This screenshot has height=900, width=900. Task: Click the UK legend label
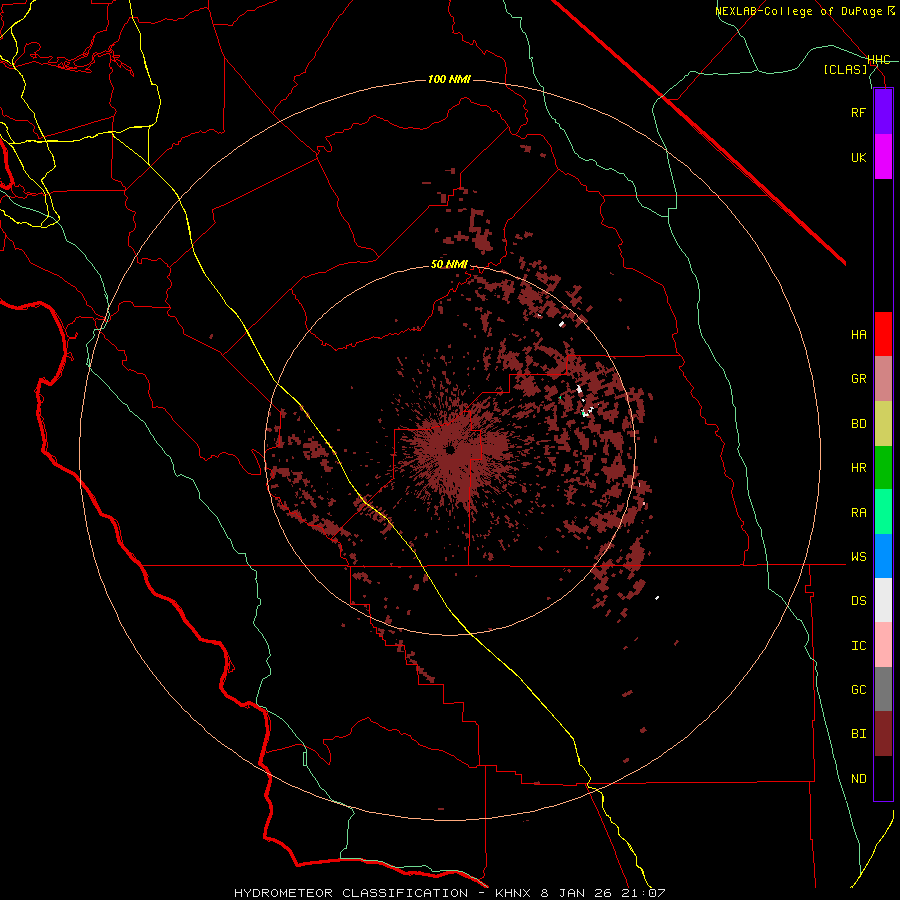pyautogui.click(x=858, y=157)
